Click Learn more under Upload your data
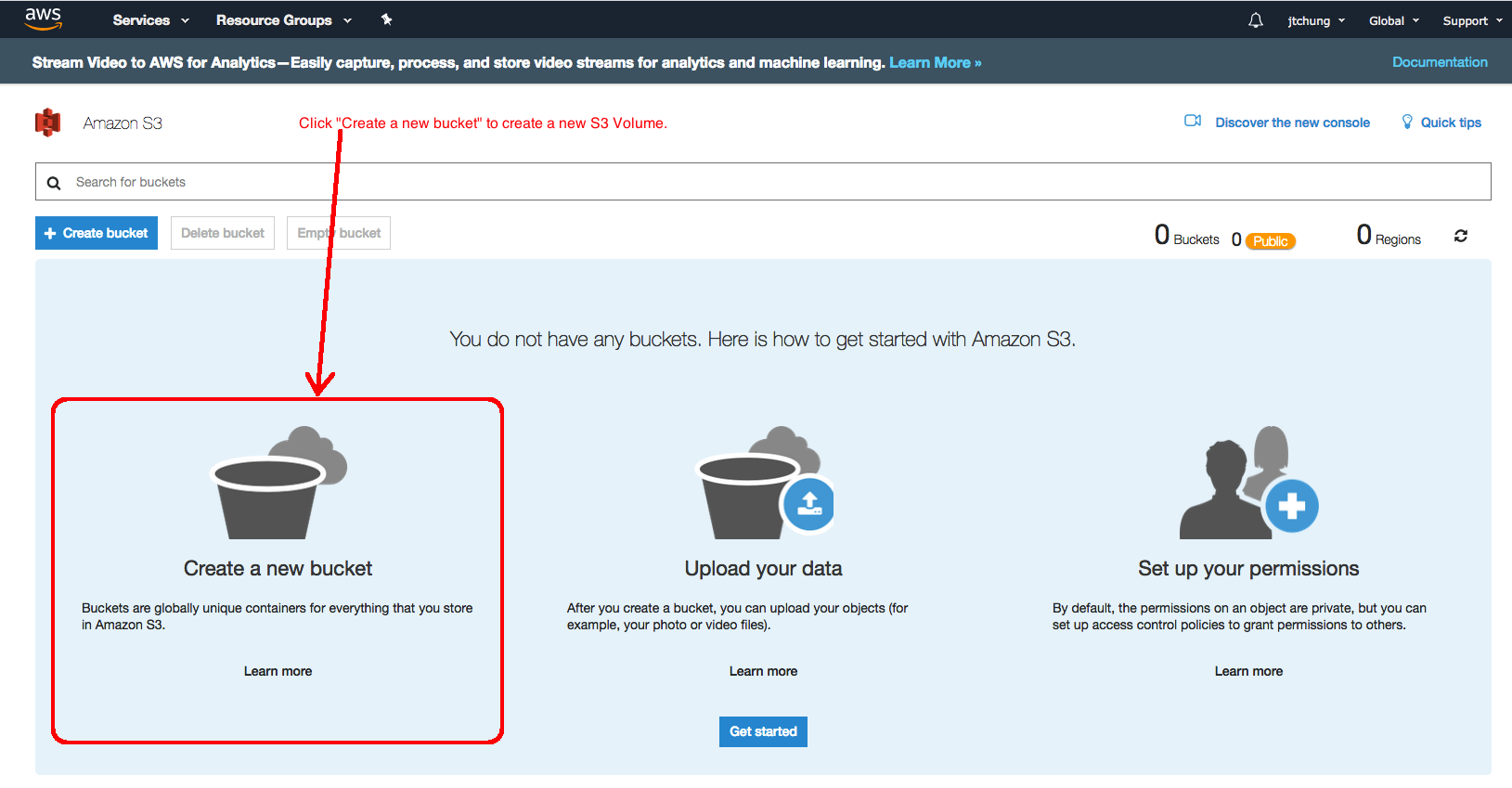Screen dimensions: 1512x788 pos(763,671)
